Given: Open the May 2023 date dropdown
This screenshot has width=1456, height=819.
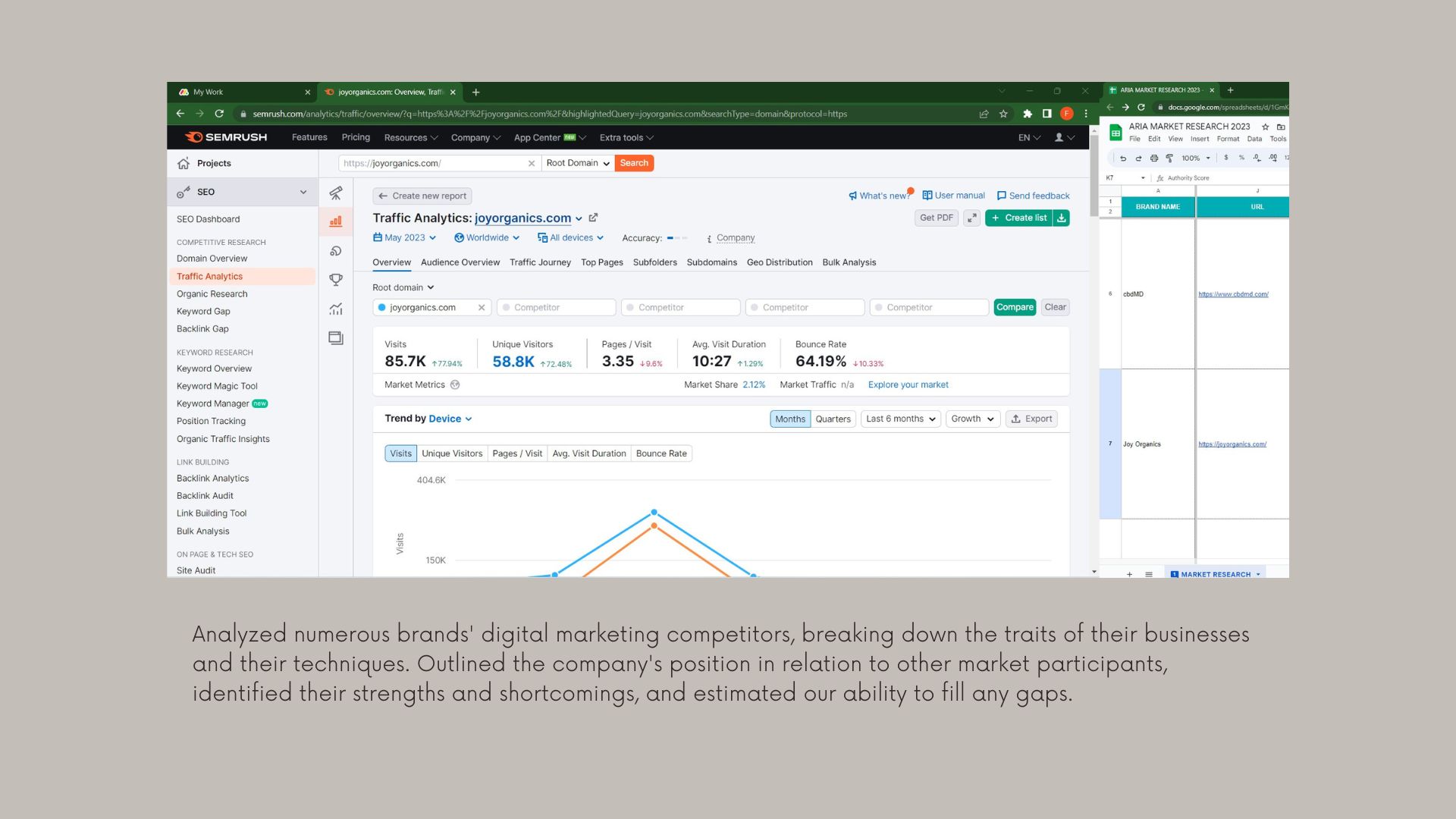Looking at the screenshot, I should pyautogui.click(x=405, y=237).
